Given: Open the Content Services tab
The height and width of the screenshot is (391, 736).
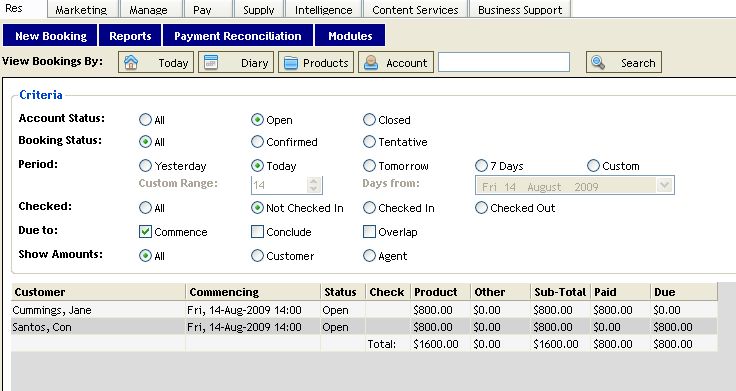Looking at the screenshot, I should [x=415, y=9].
